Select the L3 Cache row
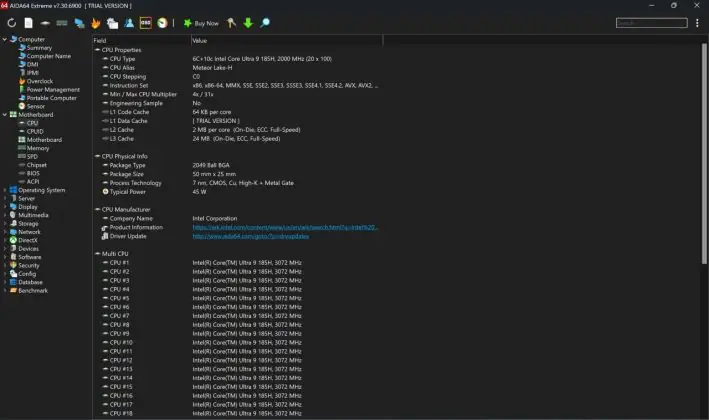This screenshot has height=420, width=709. 237,139
